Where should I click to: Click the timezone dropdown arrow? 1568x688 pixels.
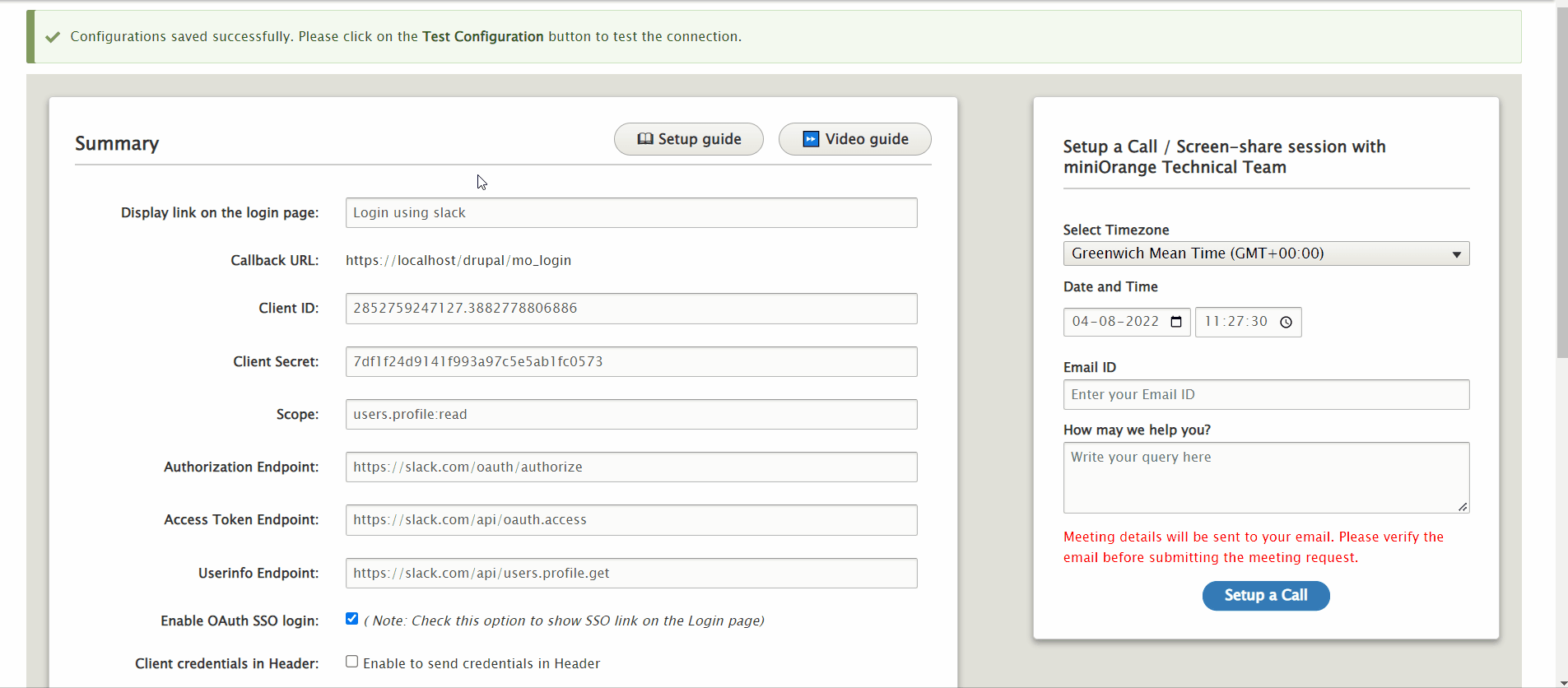1456,254
